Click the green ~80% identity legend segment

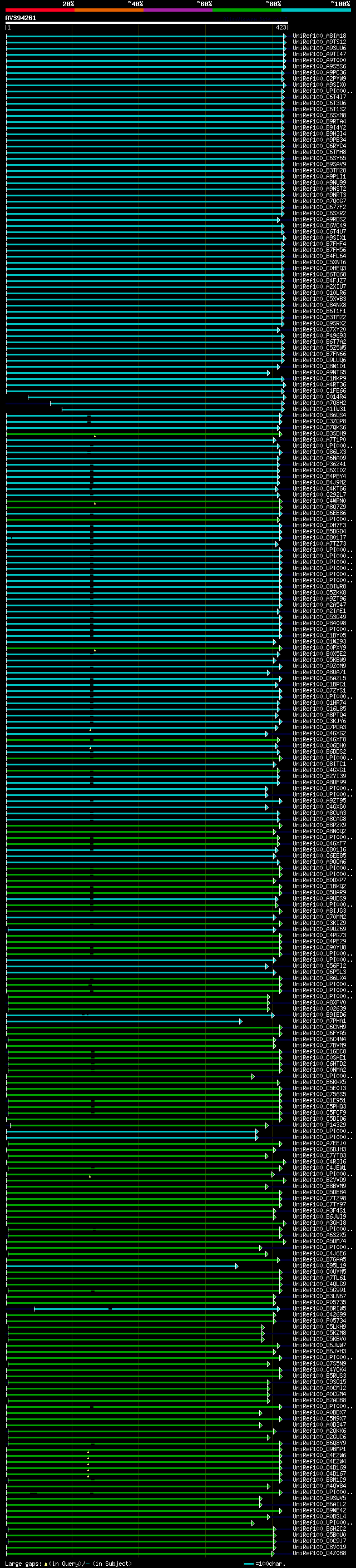(247, 10)
